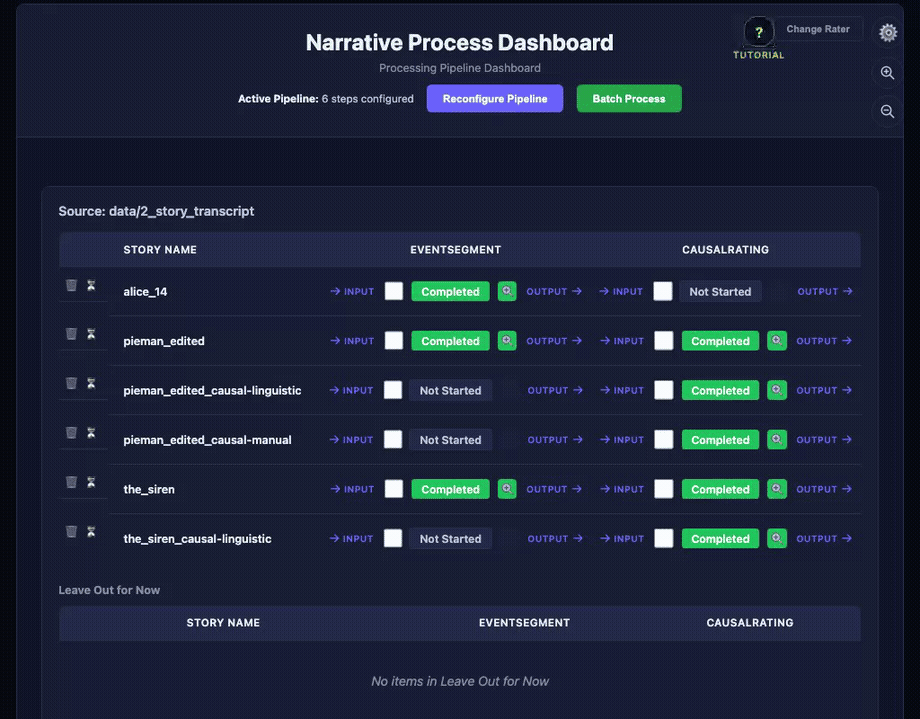Click the EVENTSEGMENT column header in top table
The image size is (920, 719).
tap(455, 249)
